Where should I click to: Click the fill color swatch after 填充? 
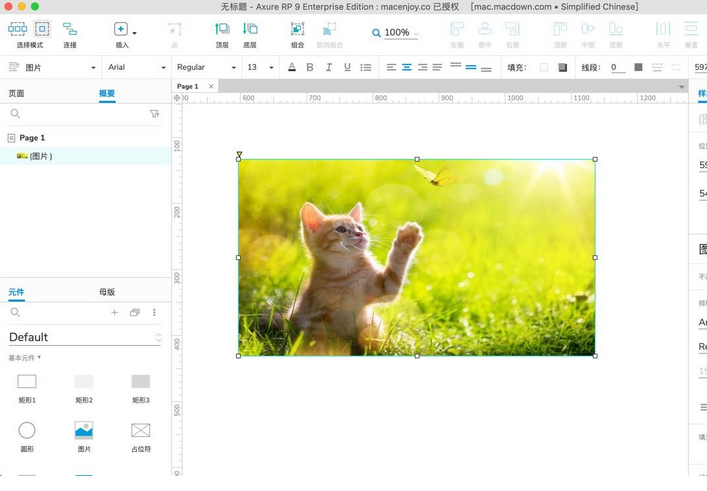tap(544, 68)
